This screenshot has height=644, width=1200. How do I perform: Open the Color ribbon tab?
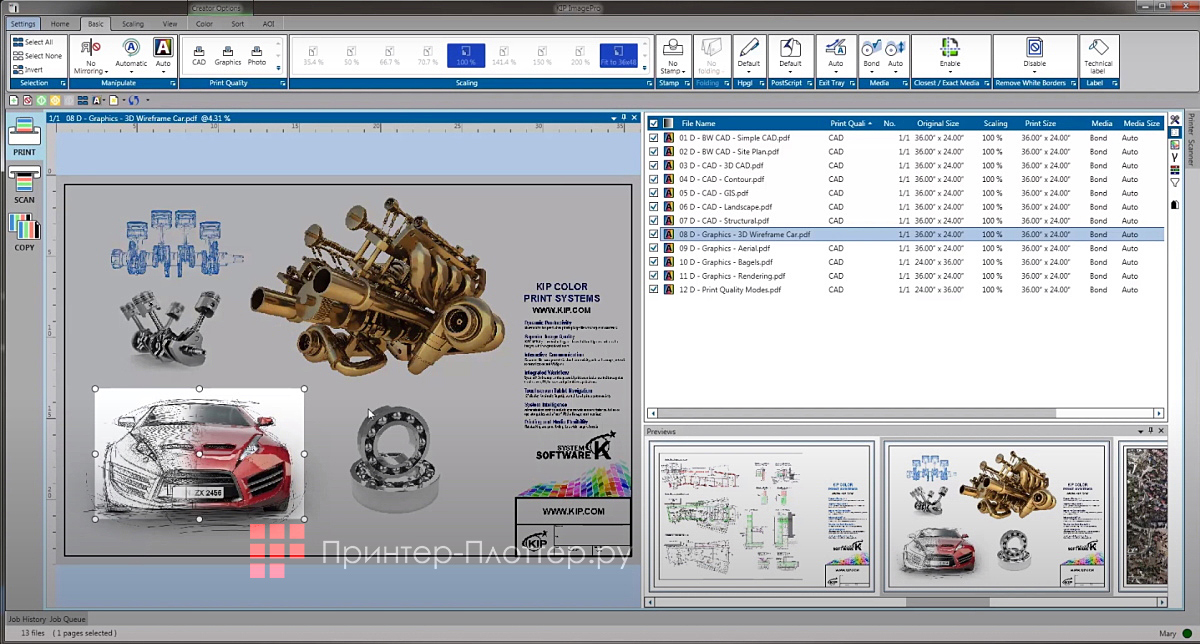[204, 23]
